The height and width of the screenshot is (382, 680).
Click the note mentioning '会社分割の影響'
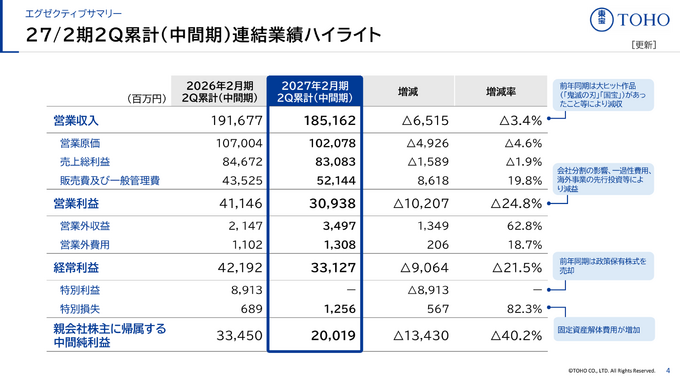click(603, 179)
